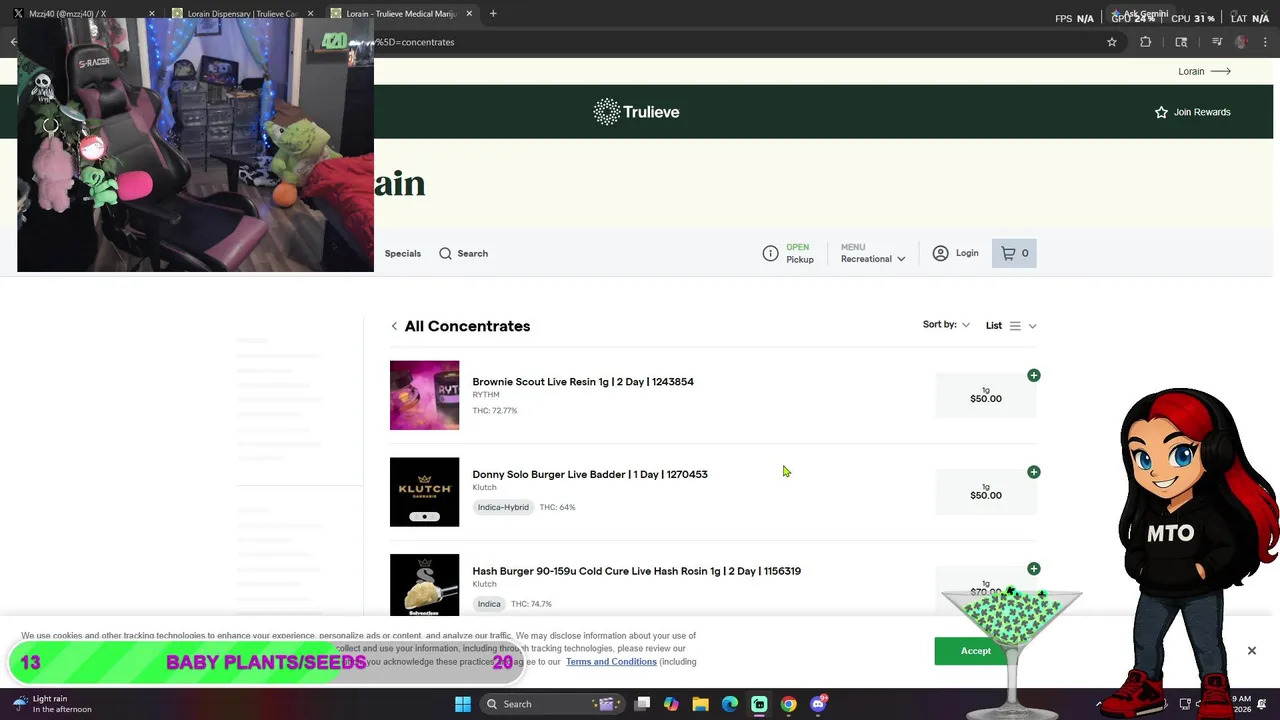Open Terms and Conditions link
Viewport: 1280px width, 720px height.
coord(611,662)
